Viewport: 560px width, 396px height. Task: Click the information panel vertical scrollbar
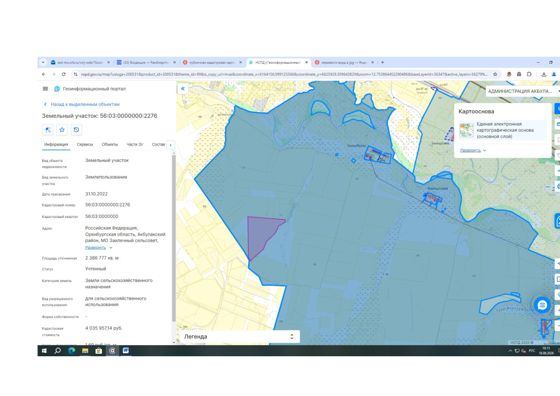[x=174, y=238]
